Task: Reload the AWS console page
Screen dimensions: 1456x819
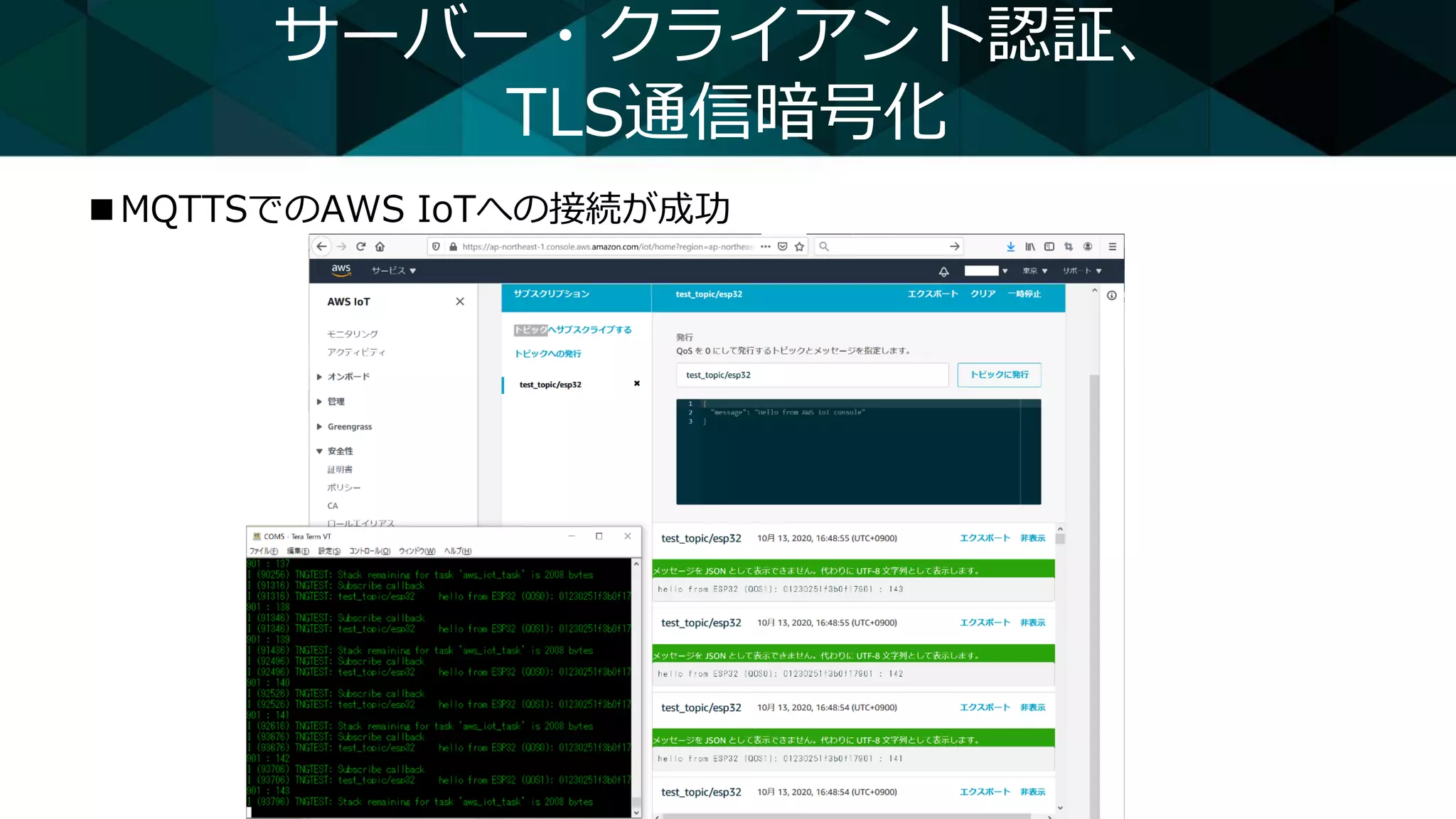Action: pos(361,247)
